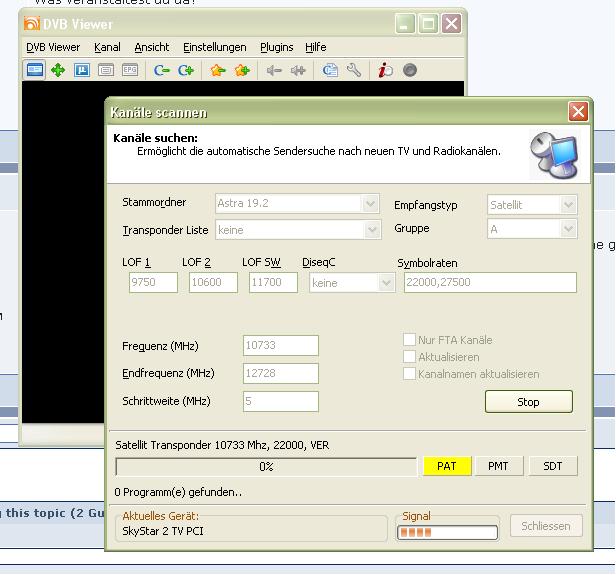The image size is (616, 575).
Task: Enable the Nur FTA Kanäle checkbox
Action: [409, 340]
